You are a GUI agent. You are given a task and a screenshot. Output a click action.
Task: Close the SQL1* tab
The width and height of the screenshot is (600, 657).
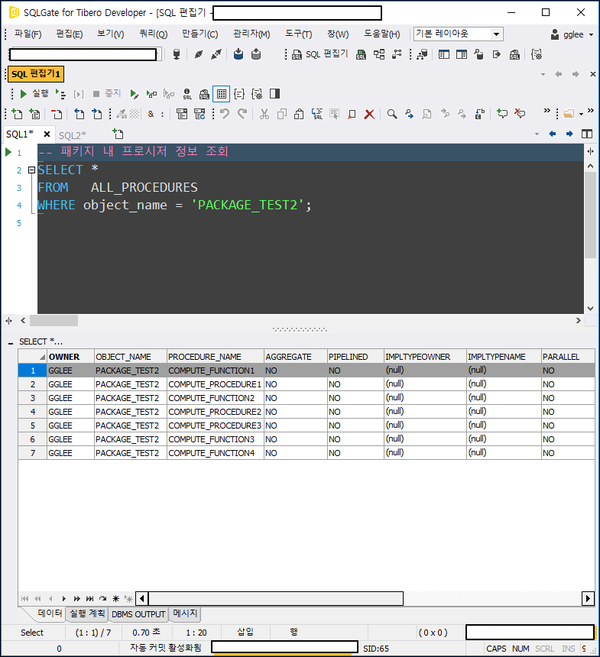[x=47, y=134]
